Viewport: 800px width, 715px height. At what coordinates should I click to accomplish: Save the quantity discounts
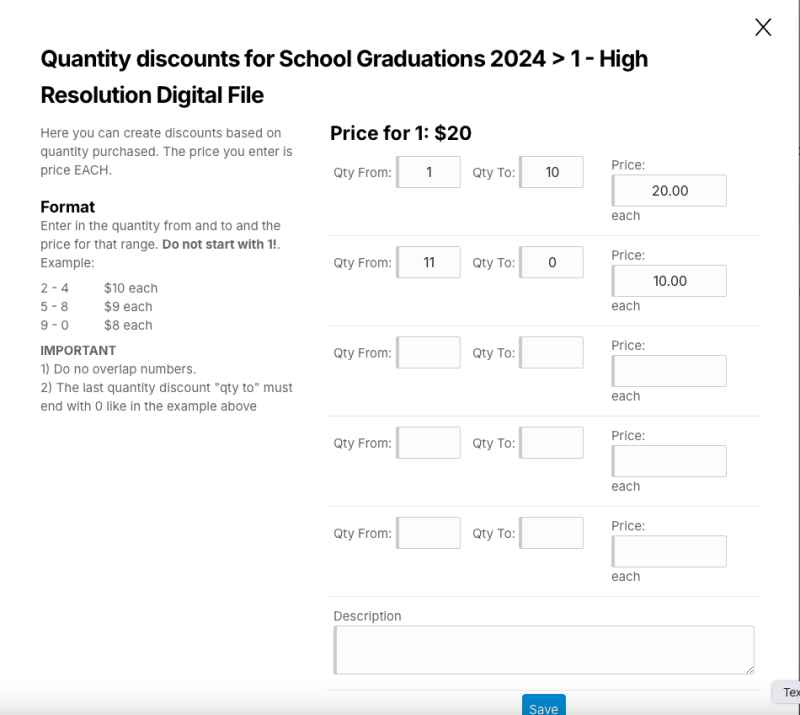pyautogui.click(x=543, y=705)
